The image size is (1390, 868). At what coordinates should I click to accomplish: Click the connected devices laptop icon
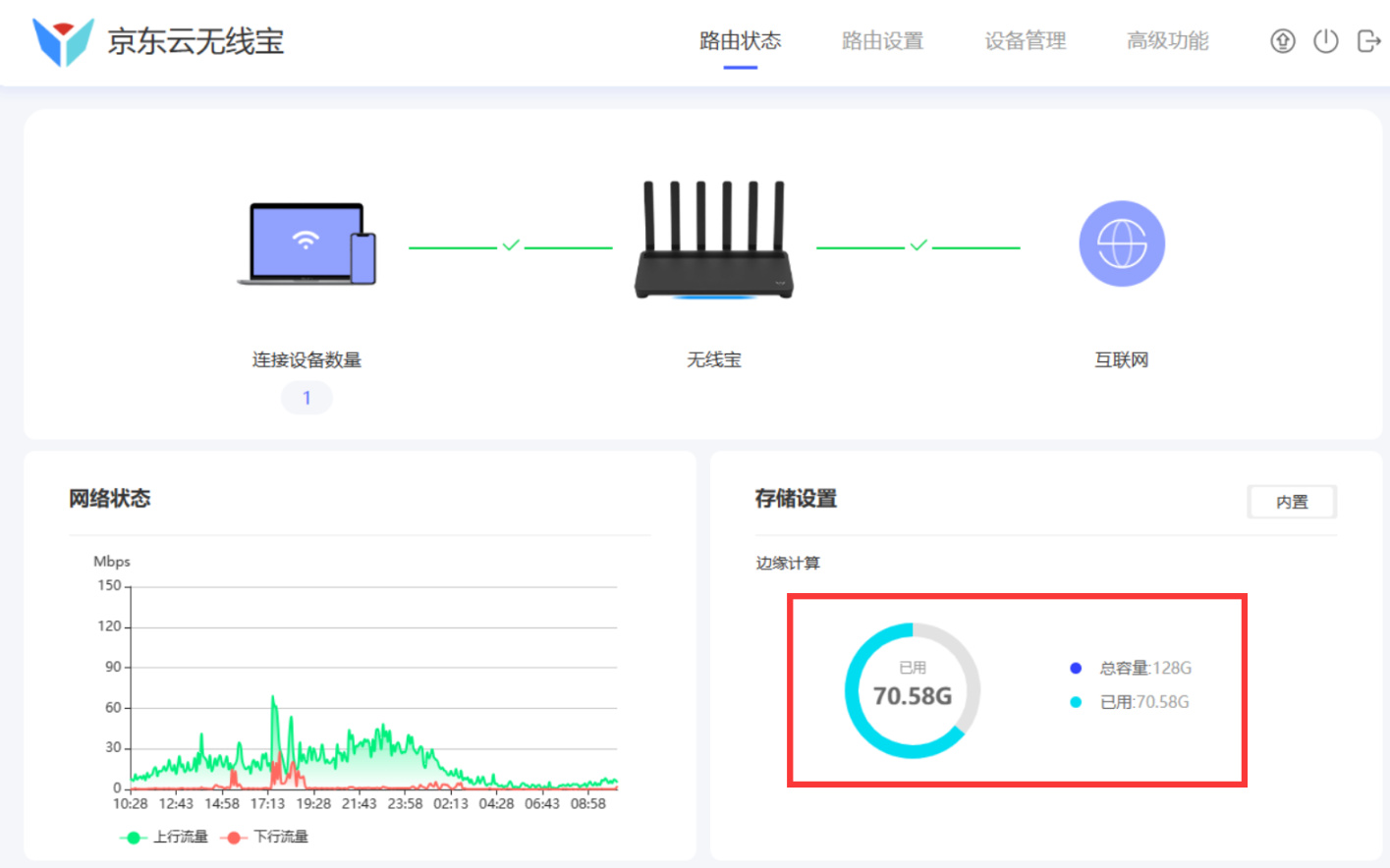pyautogui.click(x=306, y=244)
